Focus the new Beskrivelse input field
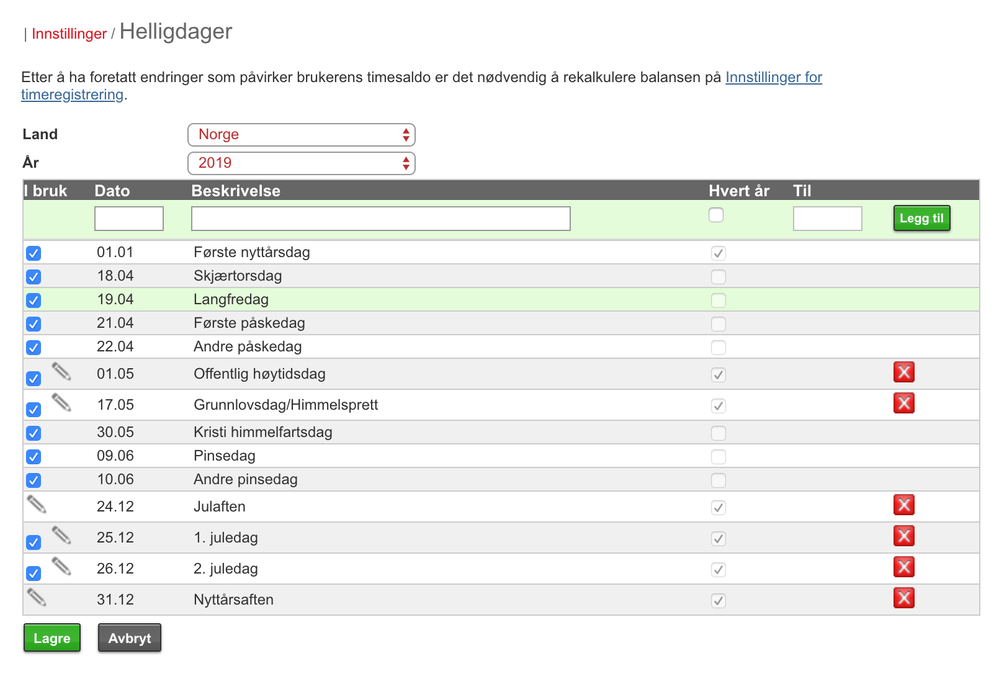Viewport: 999px width, 673px height. [380, 219]
